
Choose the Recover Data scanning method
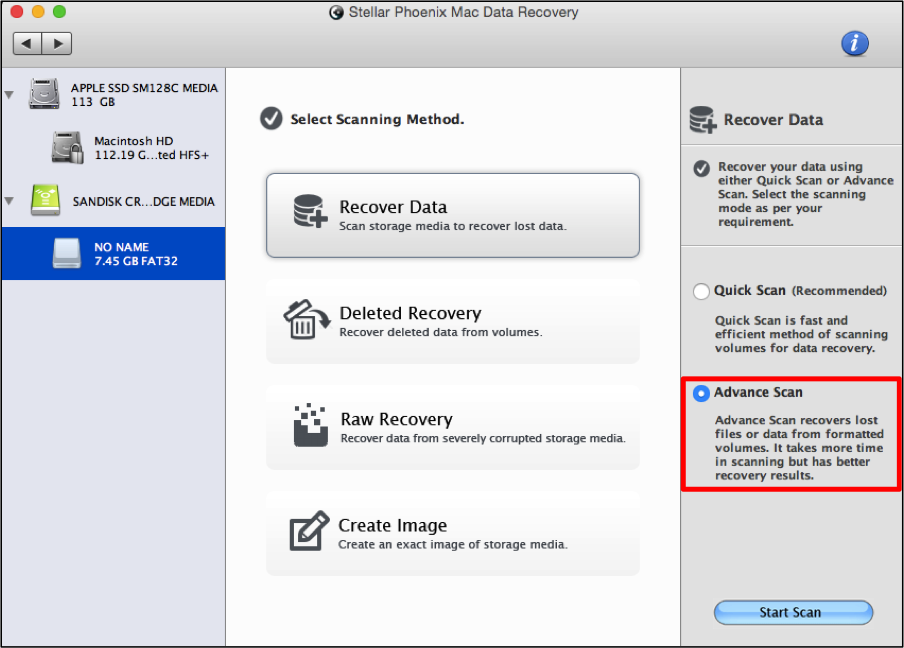[x=453, y=215]
